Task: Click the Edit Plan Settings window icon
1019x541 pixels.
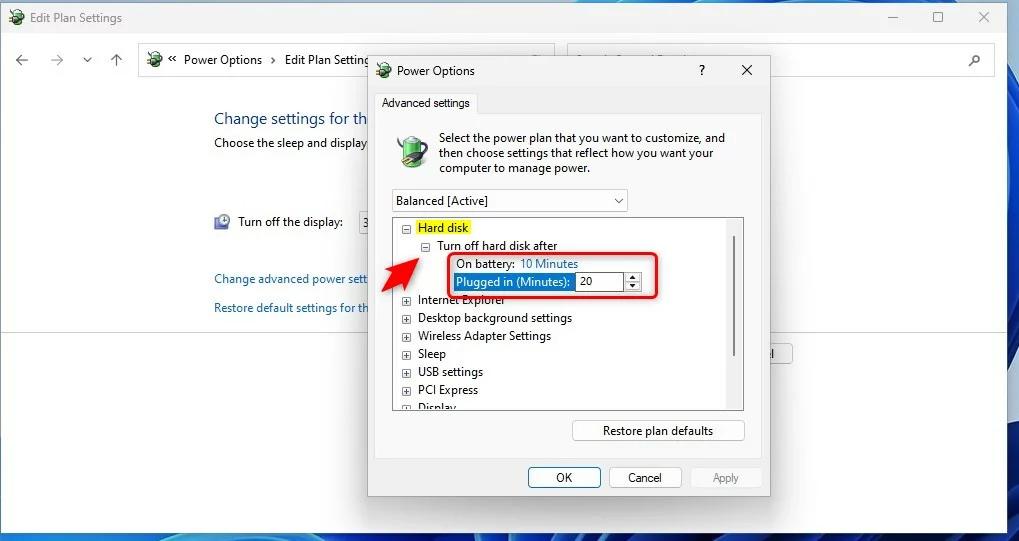Action: pyautogui.click(x=16, y=18)
